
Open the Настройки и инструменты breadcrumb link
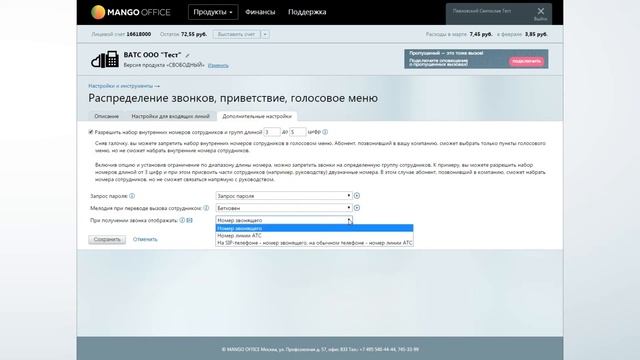click(120, 86)
